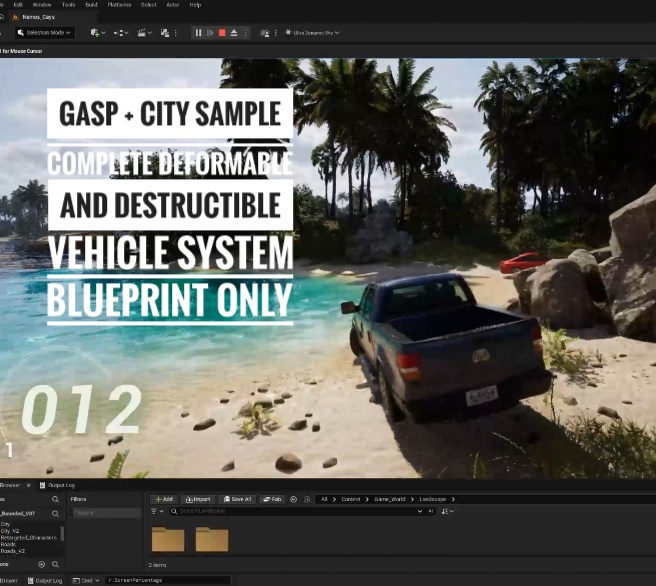Open the quick add content dropdown
The height and width of the screenshot is (586, 656).
(98, 33)
